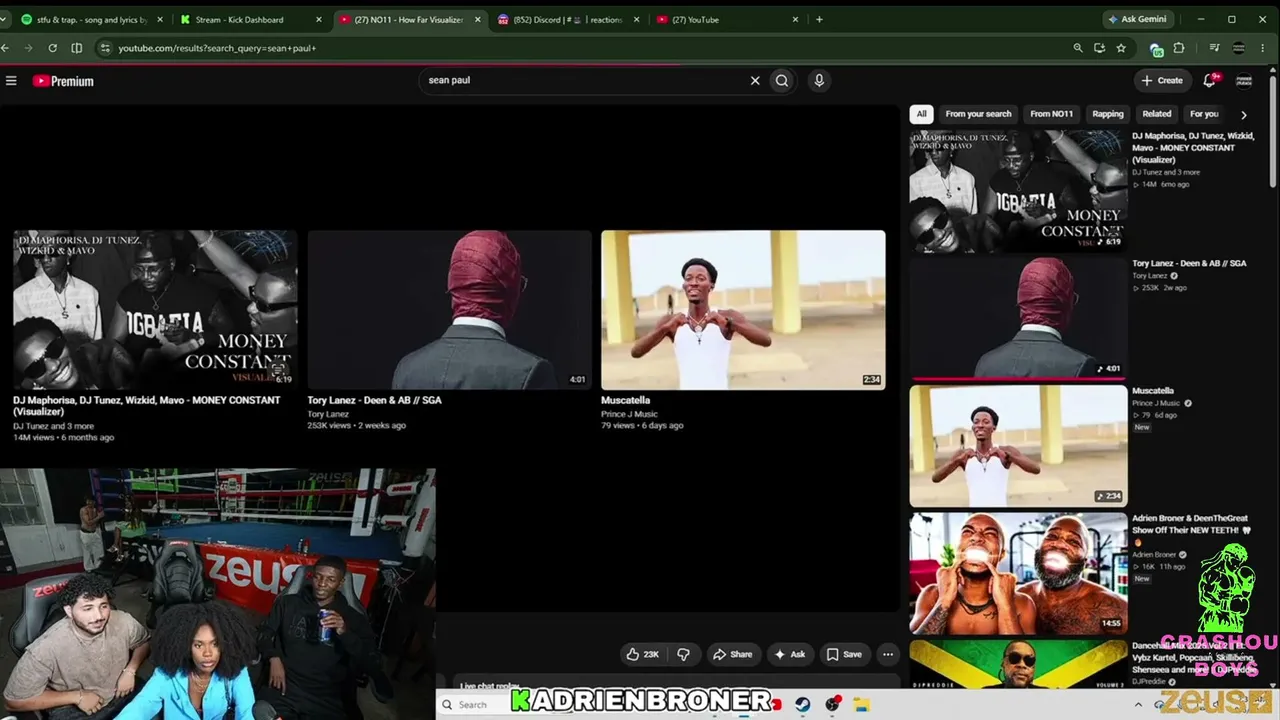Save the video to a playlist
This screenshot has width=1280, height=720.
(x=843, y=655)
